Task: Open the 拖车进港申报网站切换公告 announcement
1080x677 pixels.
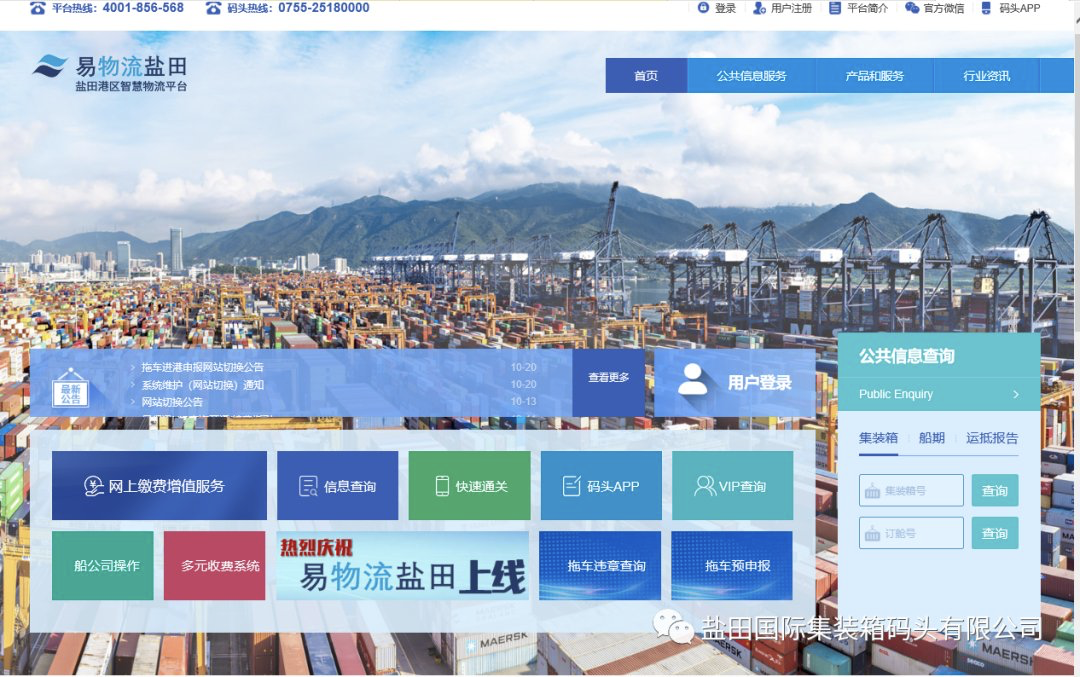Action: (x=202, y=367)
